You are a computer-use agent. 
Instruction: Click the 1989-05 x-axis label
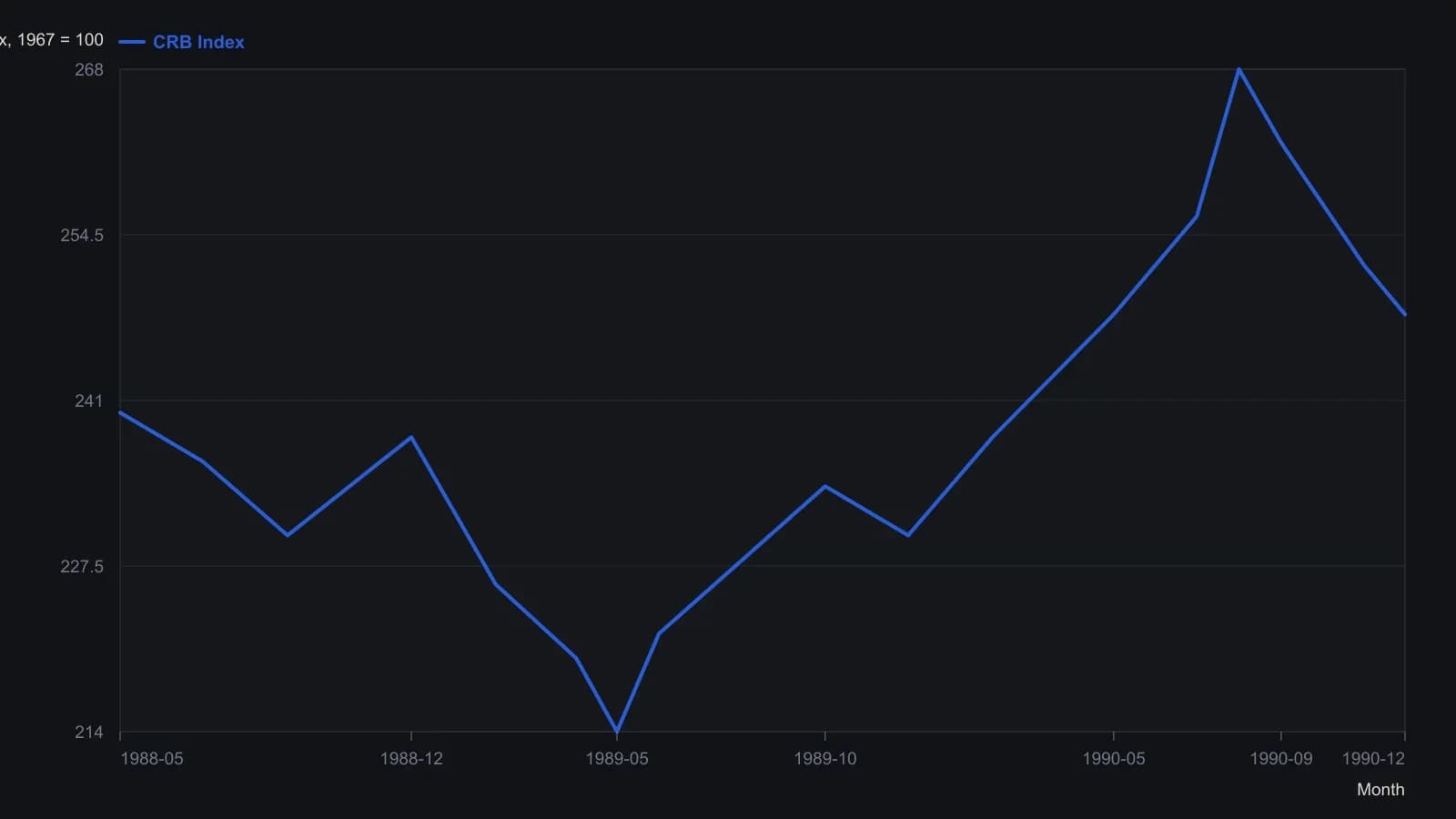point(617,759)
